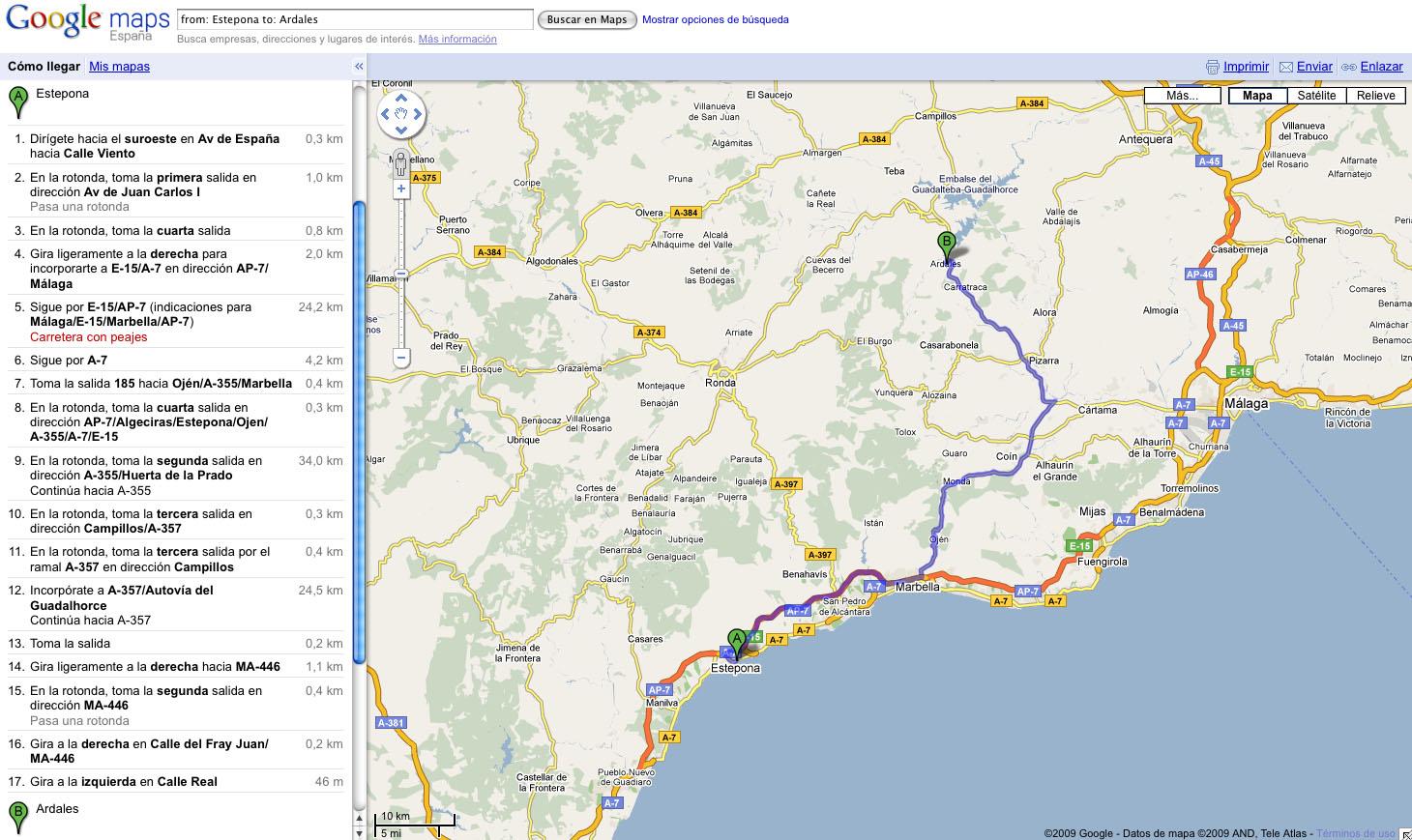Enable the Relieve terrain view
The image size is (1412, 840).
(1376, 96)
